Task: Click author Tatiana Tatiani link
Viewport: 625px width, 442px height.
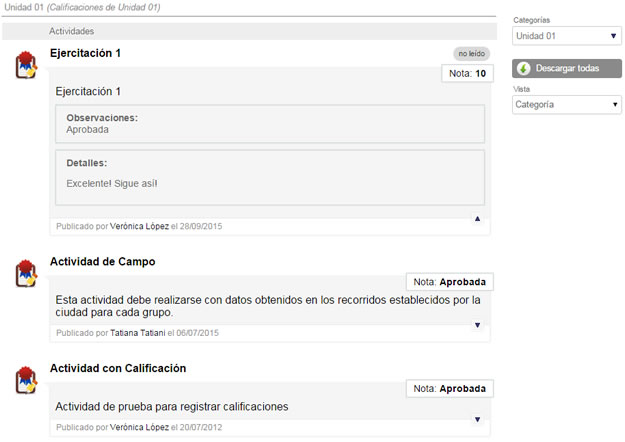Action: point(138,333)
